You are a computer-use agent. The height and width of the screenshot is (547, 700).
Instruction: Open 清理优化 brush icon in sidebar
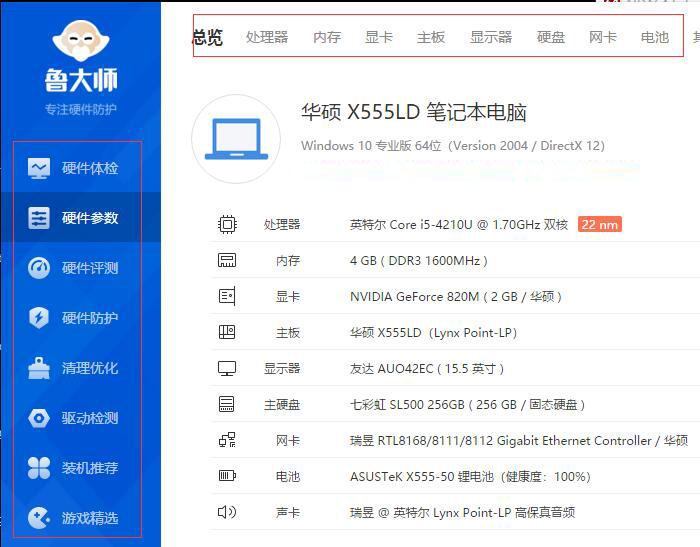39,368
